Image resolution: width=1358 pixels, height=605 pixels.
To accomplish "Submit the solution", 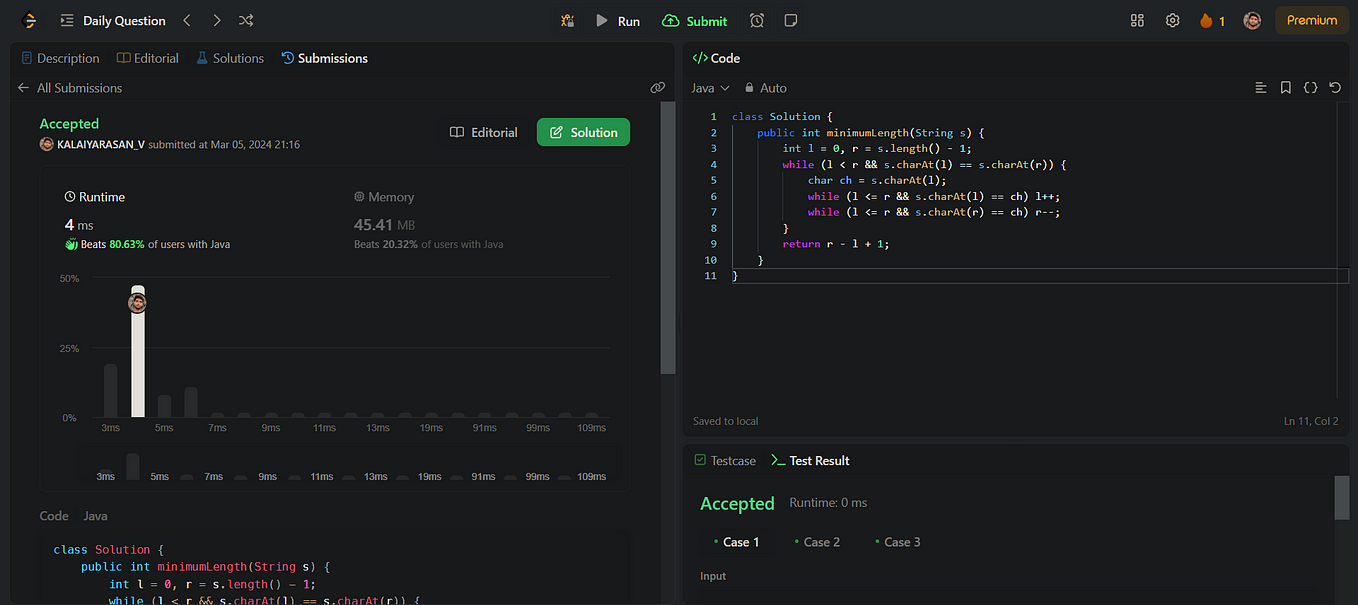I will [x=695, y=20].
